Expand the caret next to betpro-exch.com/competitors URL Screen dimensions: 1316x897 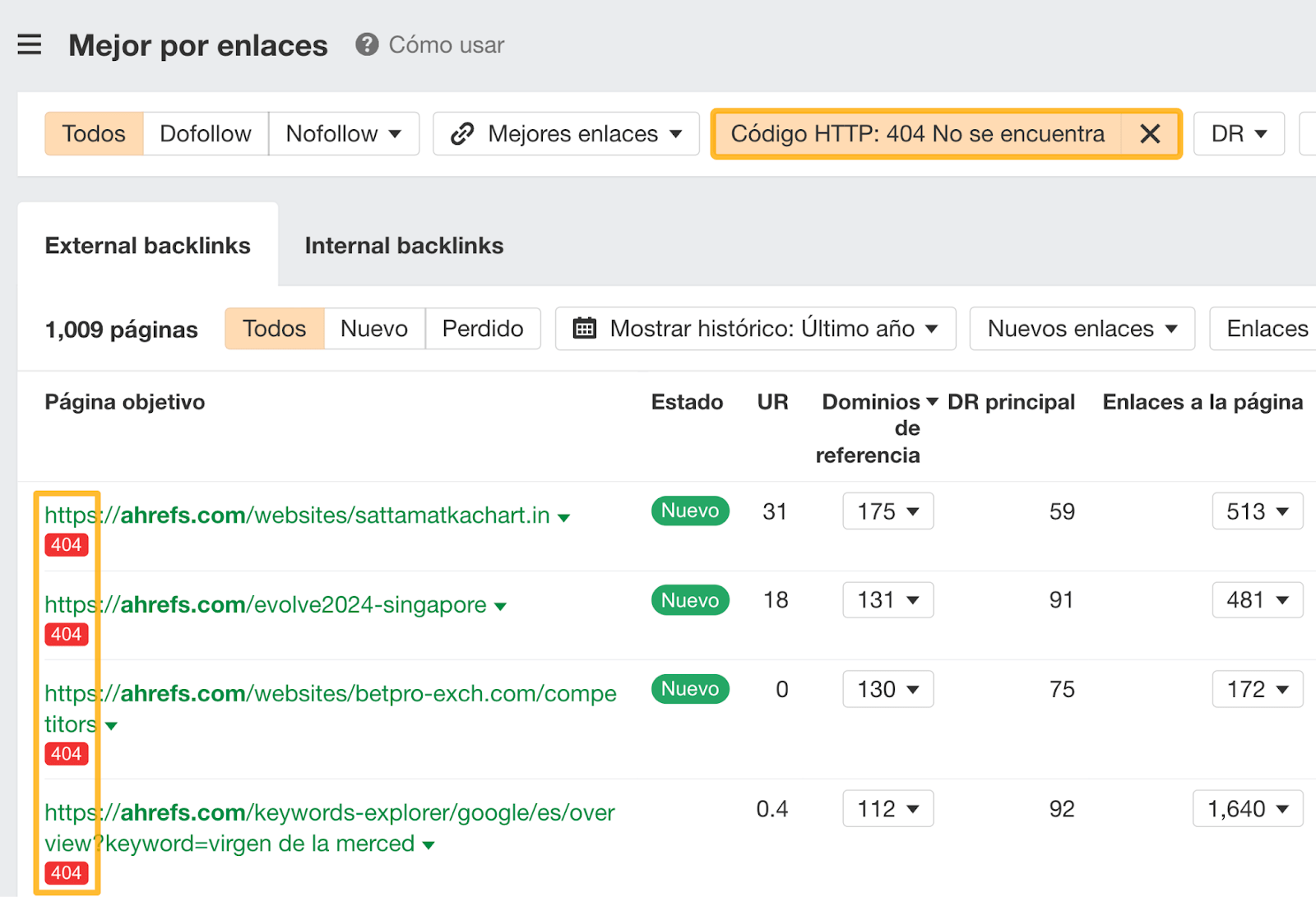[113, 725]
